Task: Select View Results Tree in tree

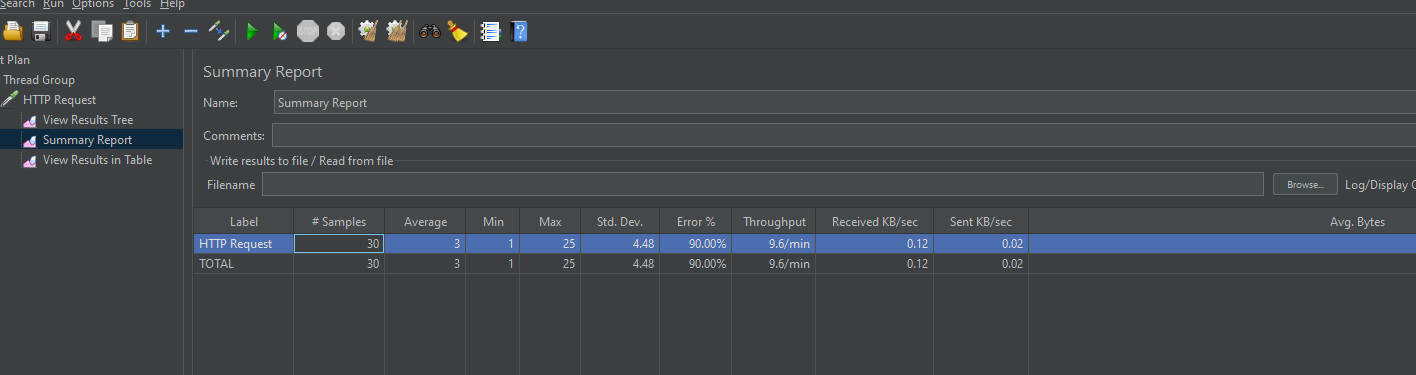Action: [x=88, y=120]
